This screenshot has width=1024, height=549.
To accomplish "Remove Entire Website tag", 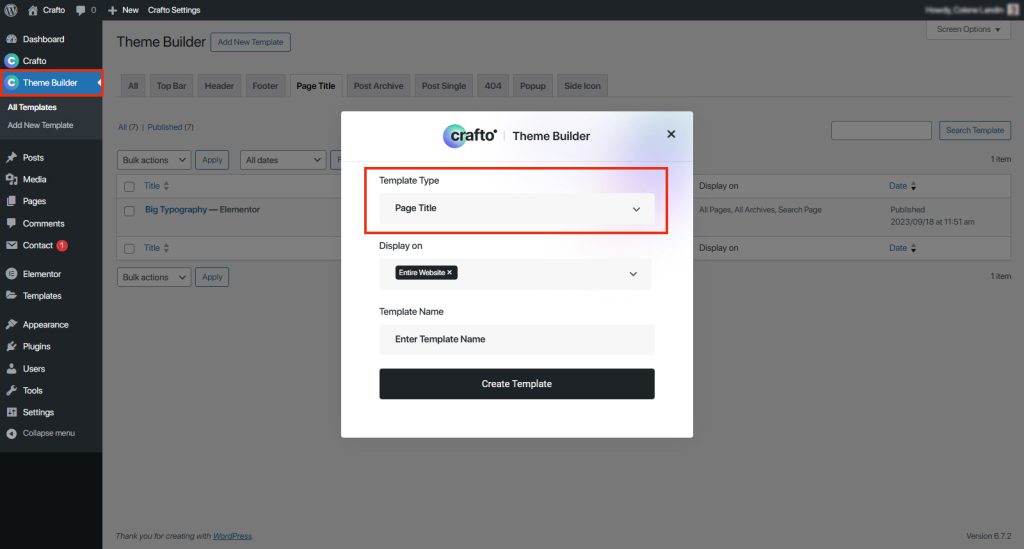I will click(449, 273).
